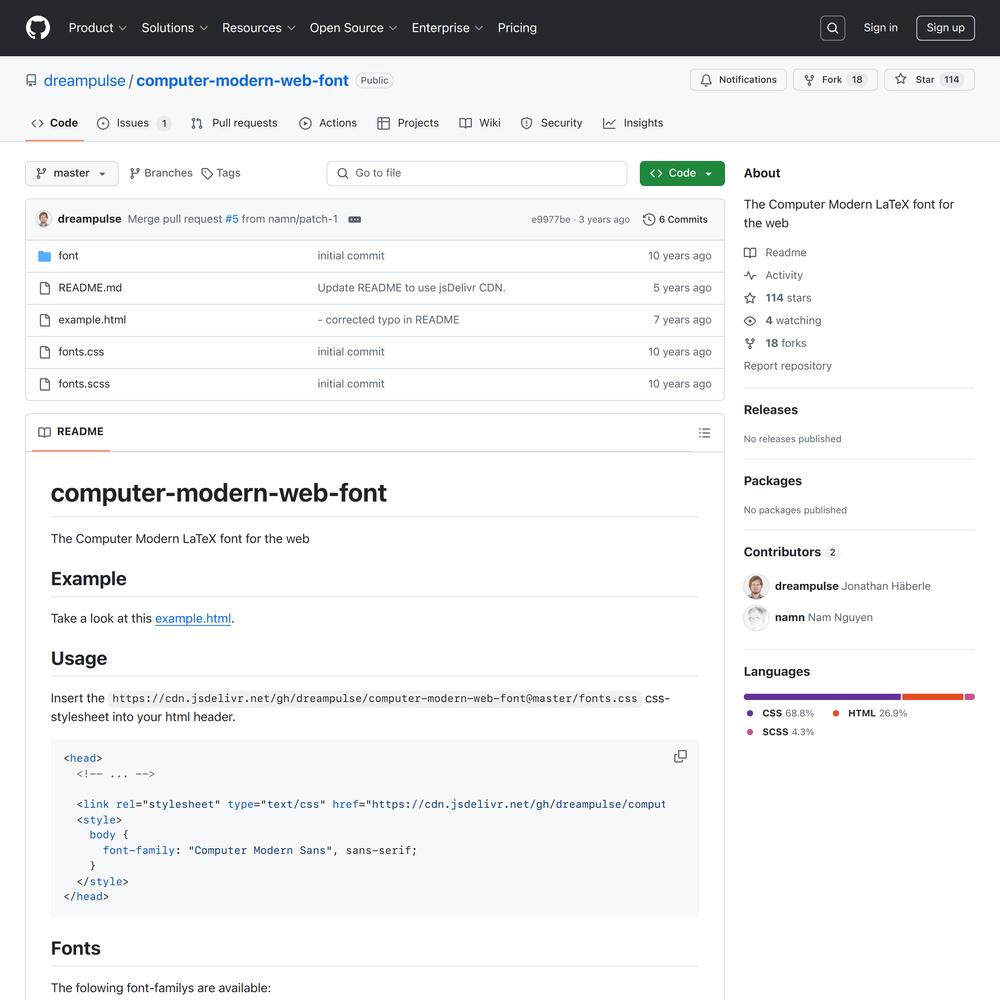The image size is (1000, 1000).
Task: Click the SCSS 4.3% language entry
Action: click(780, 732)
